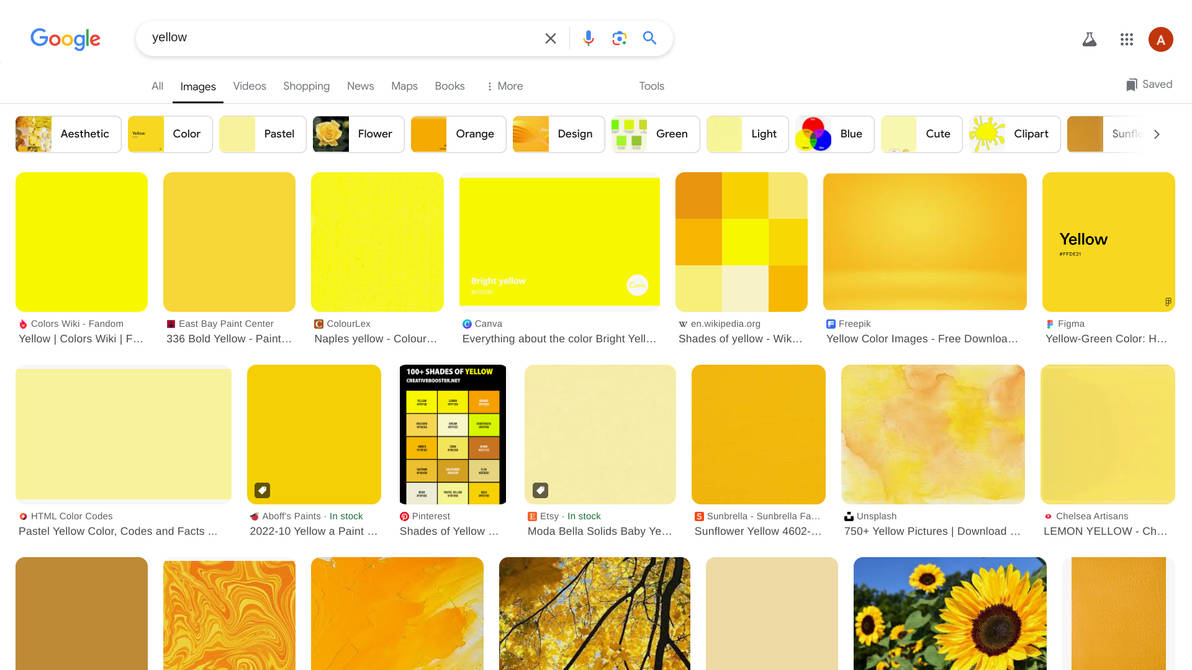The height and width of the screenshot is (670, 1192).
Task: Go to the News tab
Action: point(360,86)
